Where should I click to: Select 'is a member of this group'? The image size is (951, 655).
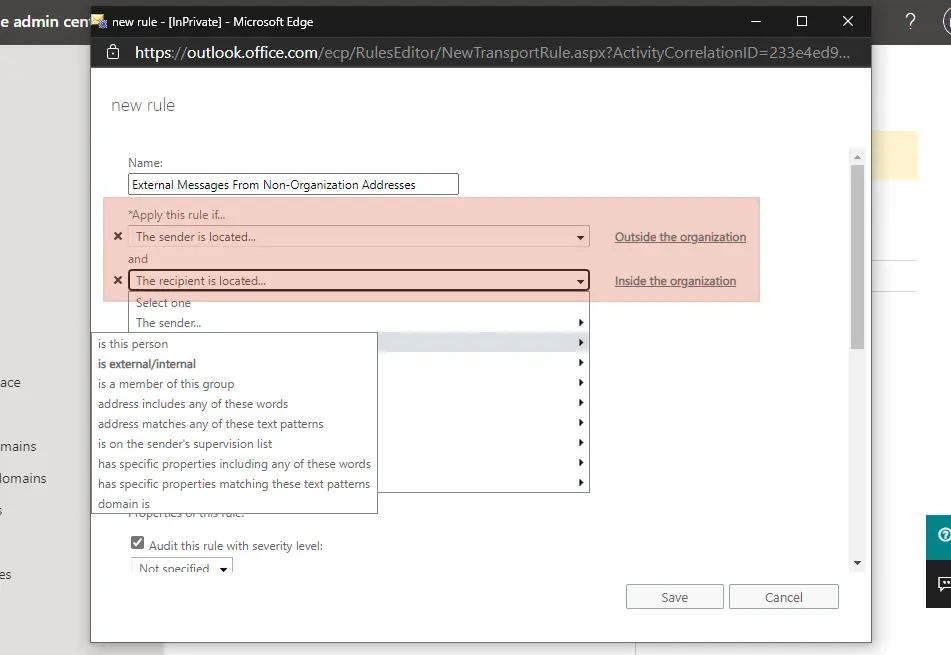click(234, 384)
